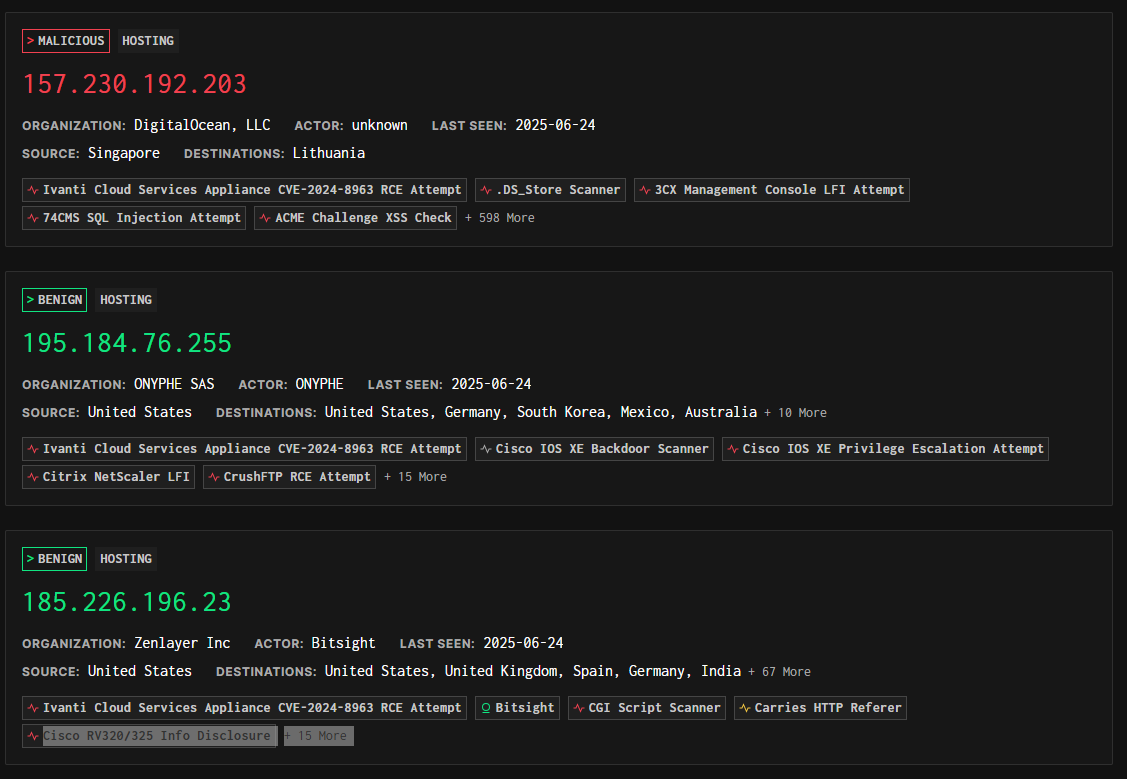The image size is (1127, 779).
Task: Click source United States on the Zenlayer card
Action: click(x=139, y=670)
